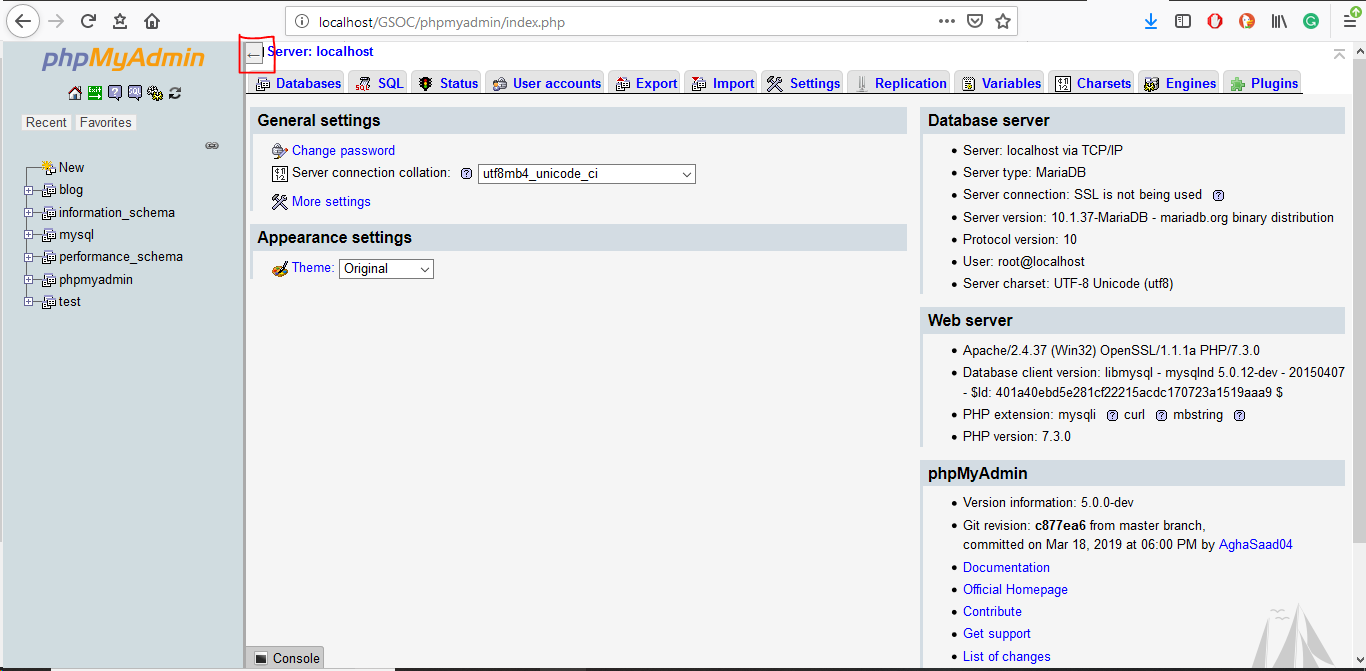Click the Theme brush icon

tap(279, 268)
